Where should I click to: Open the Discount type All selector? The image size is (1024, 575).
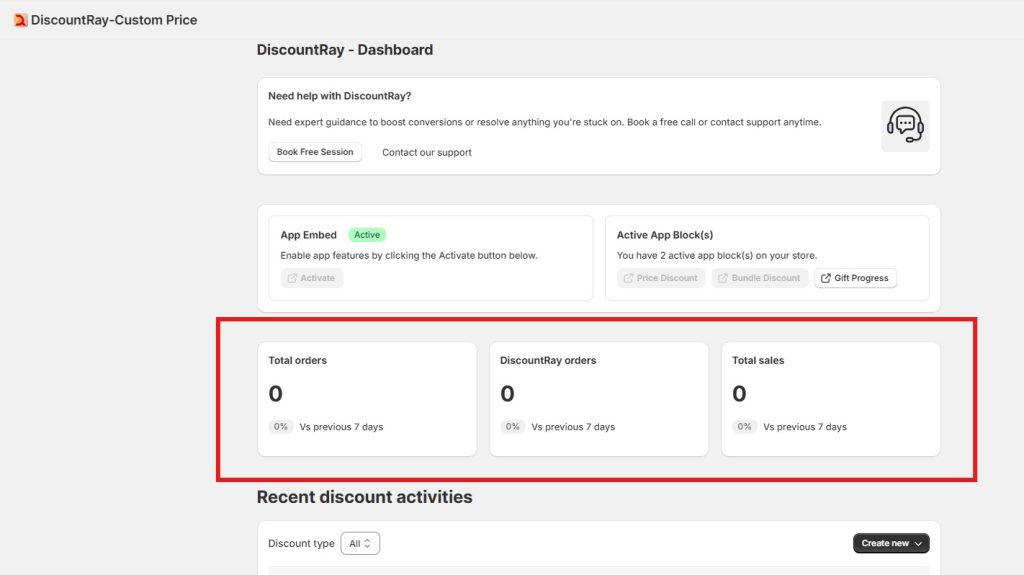click(360, 543)
